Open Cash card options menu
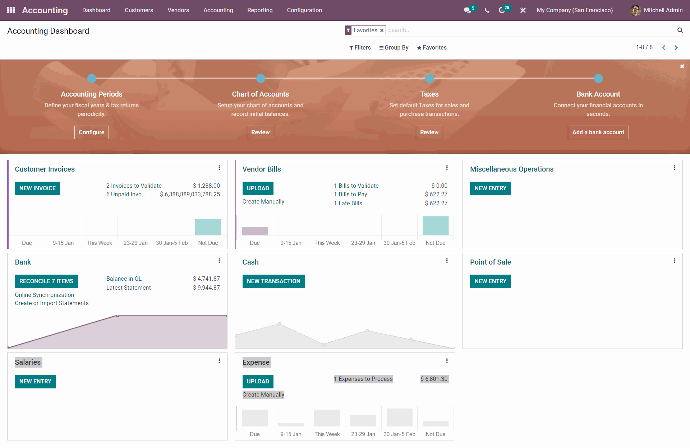 [447, 261]
